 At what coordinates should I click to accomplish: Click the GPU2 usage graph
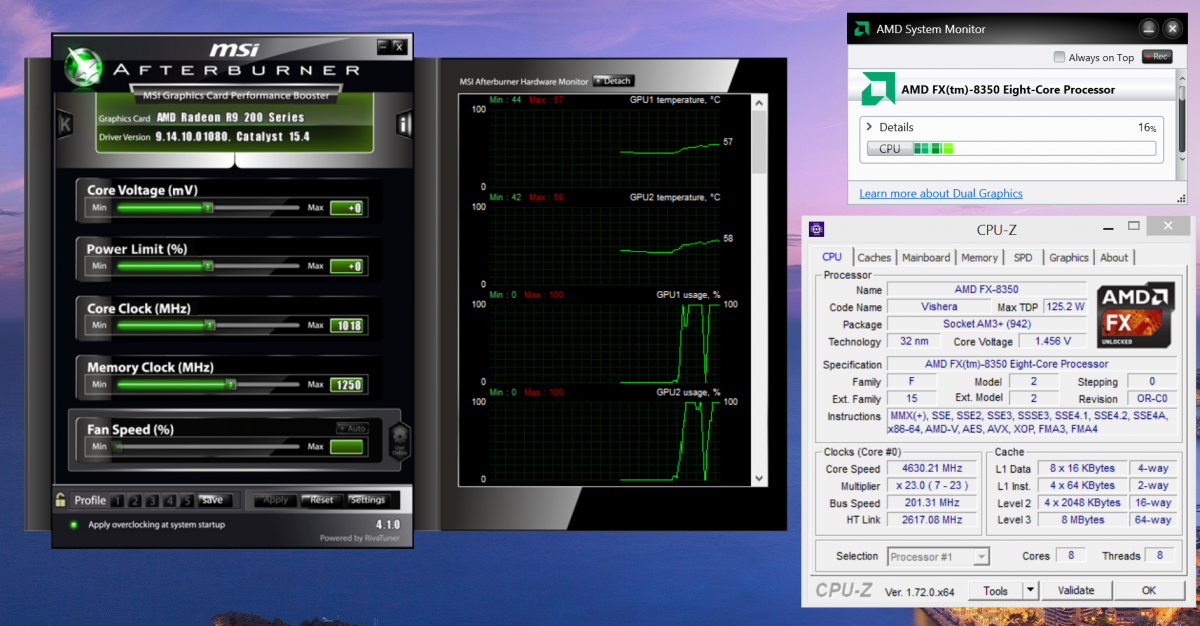(604, 440)
